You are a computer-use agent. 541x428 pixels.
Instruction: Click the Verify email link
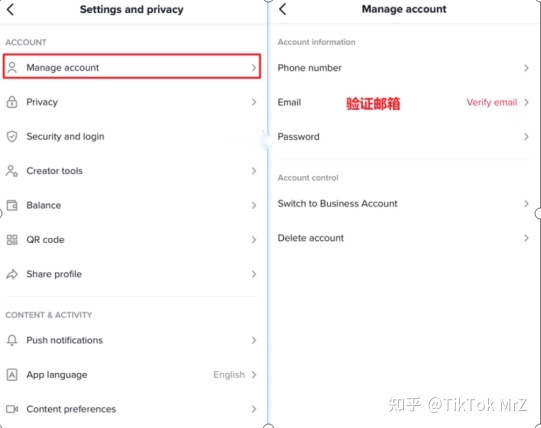click(492, 102)
